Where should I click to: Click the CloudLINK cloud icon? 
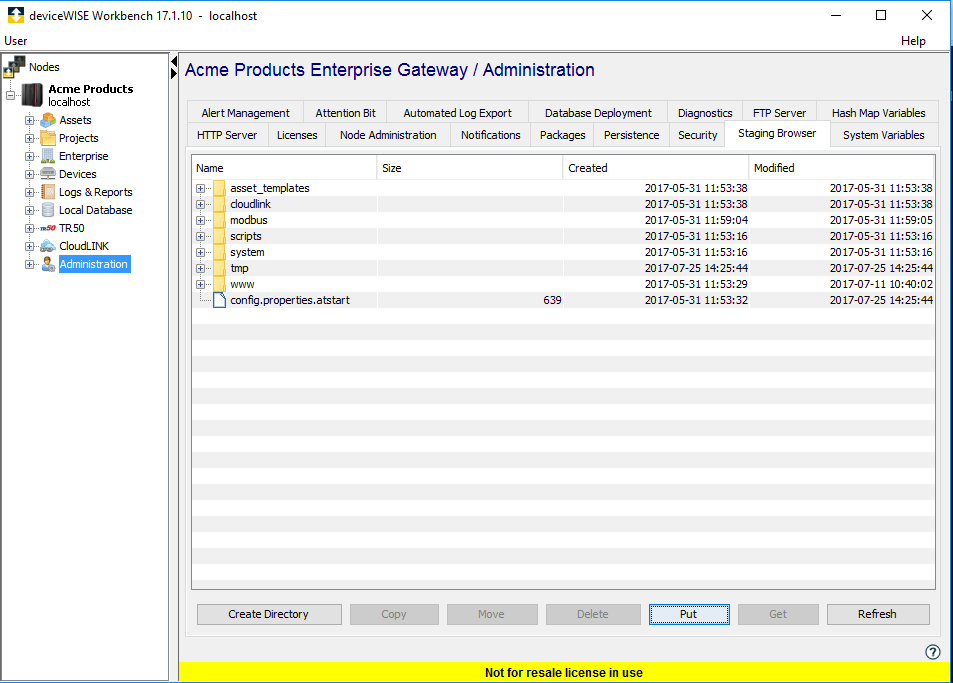48,246
